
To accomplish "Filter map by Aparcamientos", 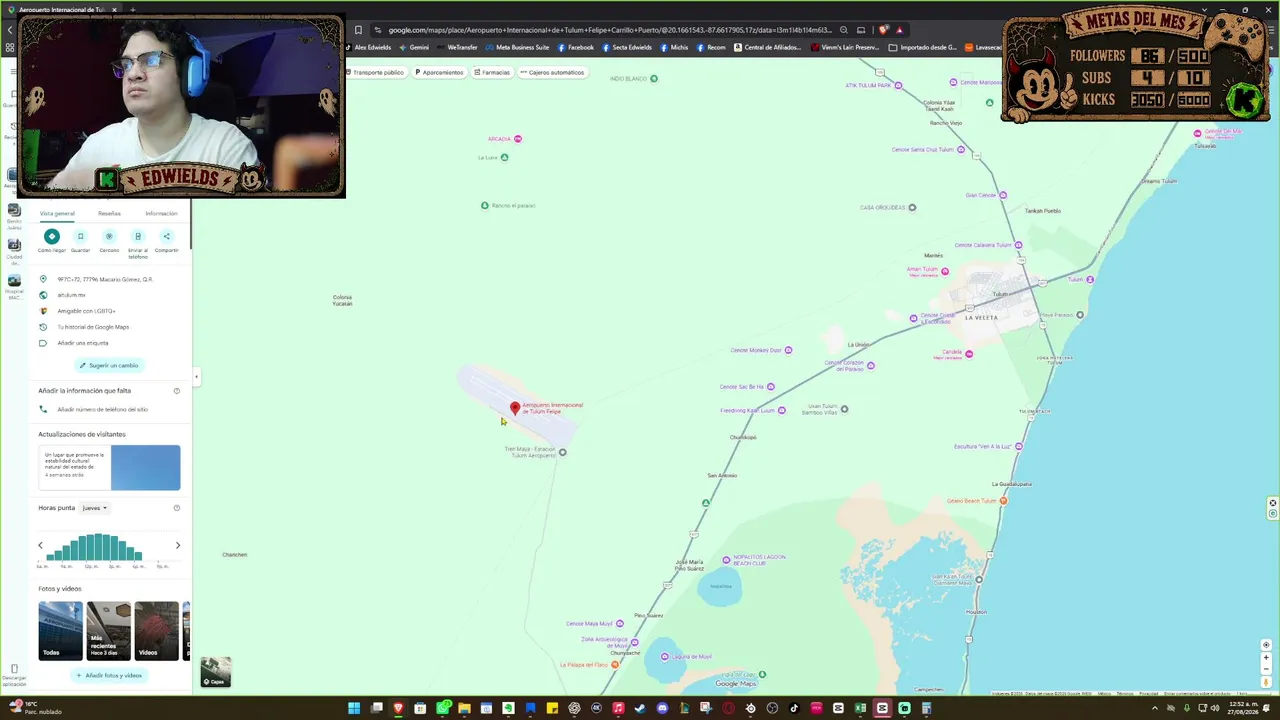I will click(439, 72).
